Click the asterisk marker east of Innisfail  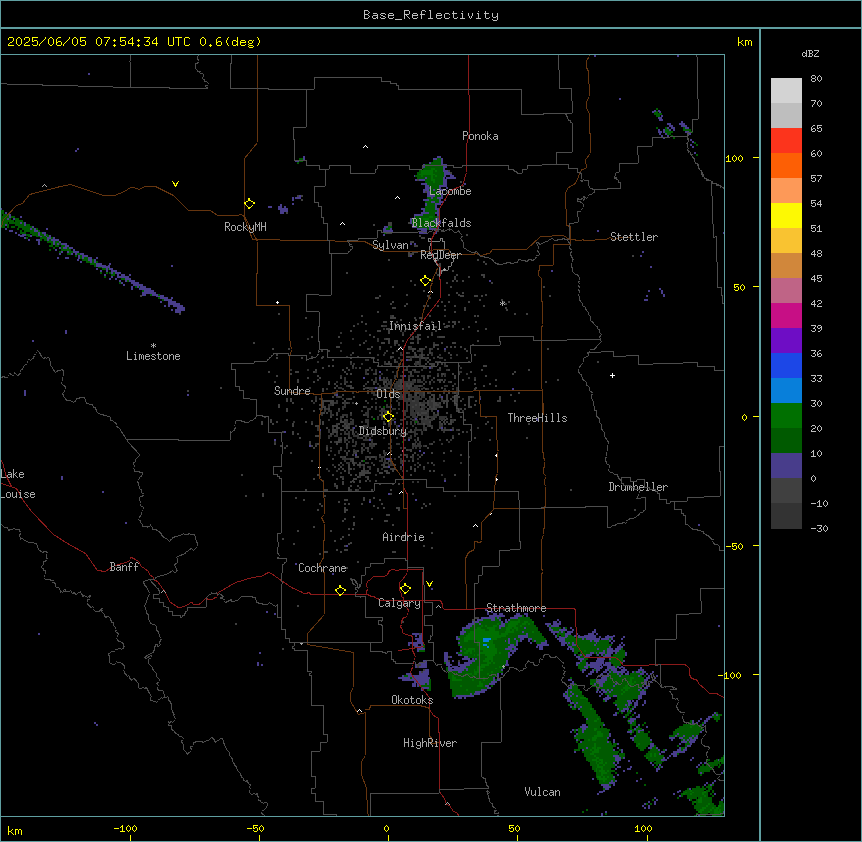502,303
